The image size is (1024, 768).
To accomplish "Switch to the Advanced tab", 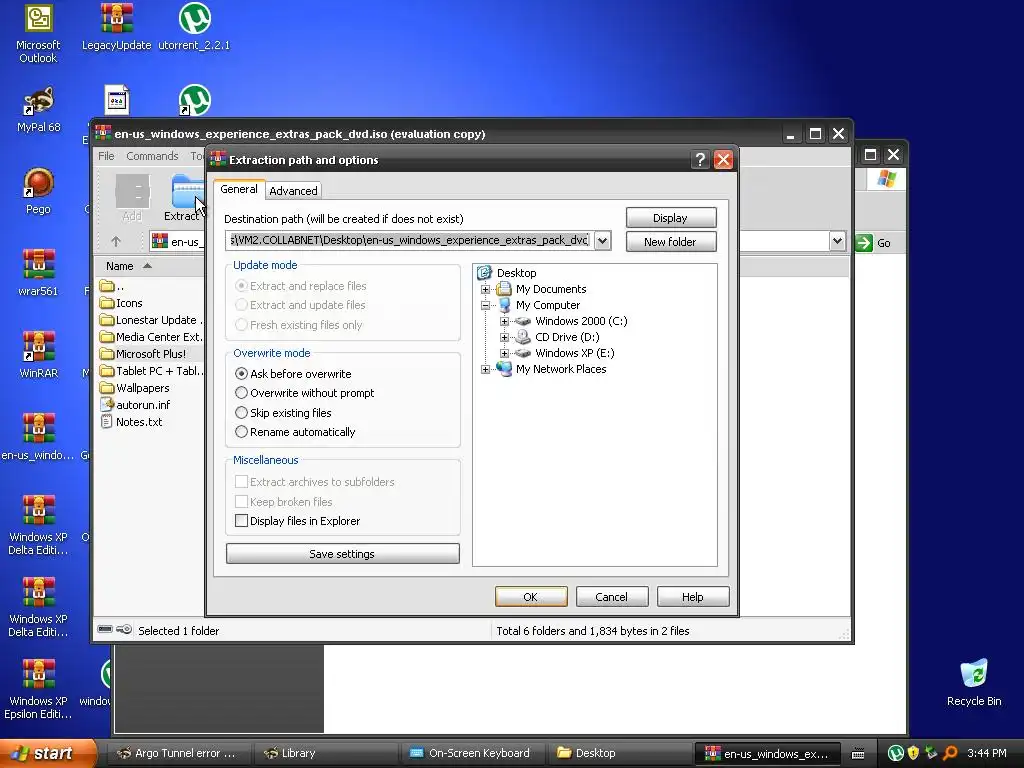I will click(x=293, y=191).
